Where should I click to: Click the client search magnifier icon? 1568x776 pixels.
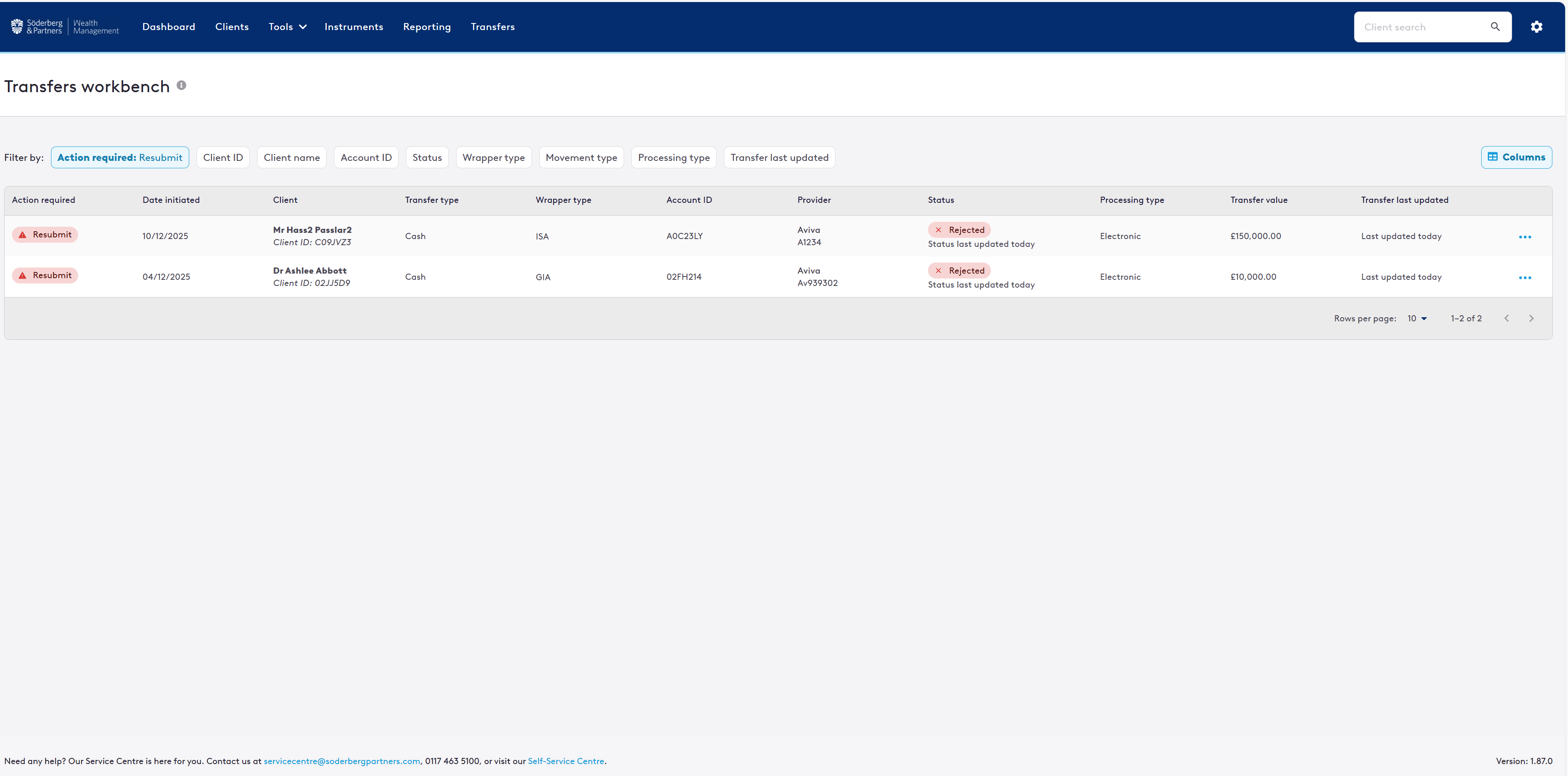point(1495,27)
